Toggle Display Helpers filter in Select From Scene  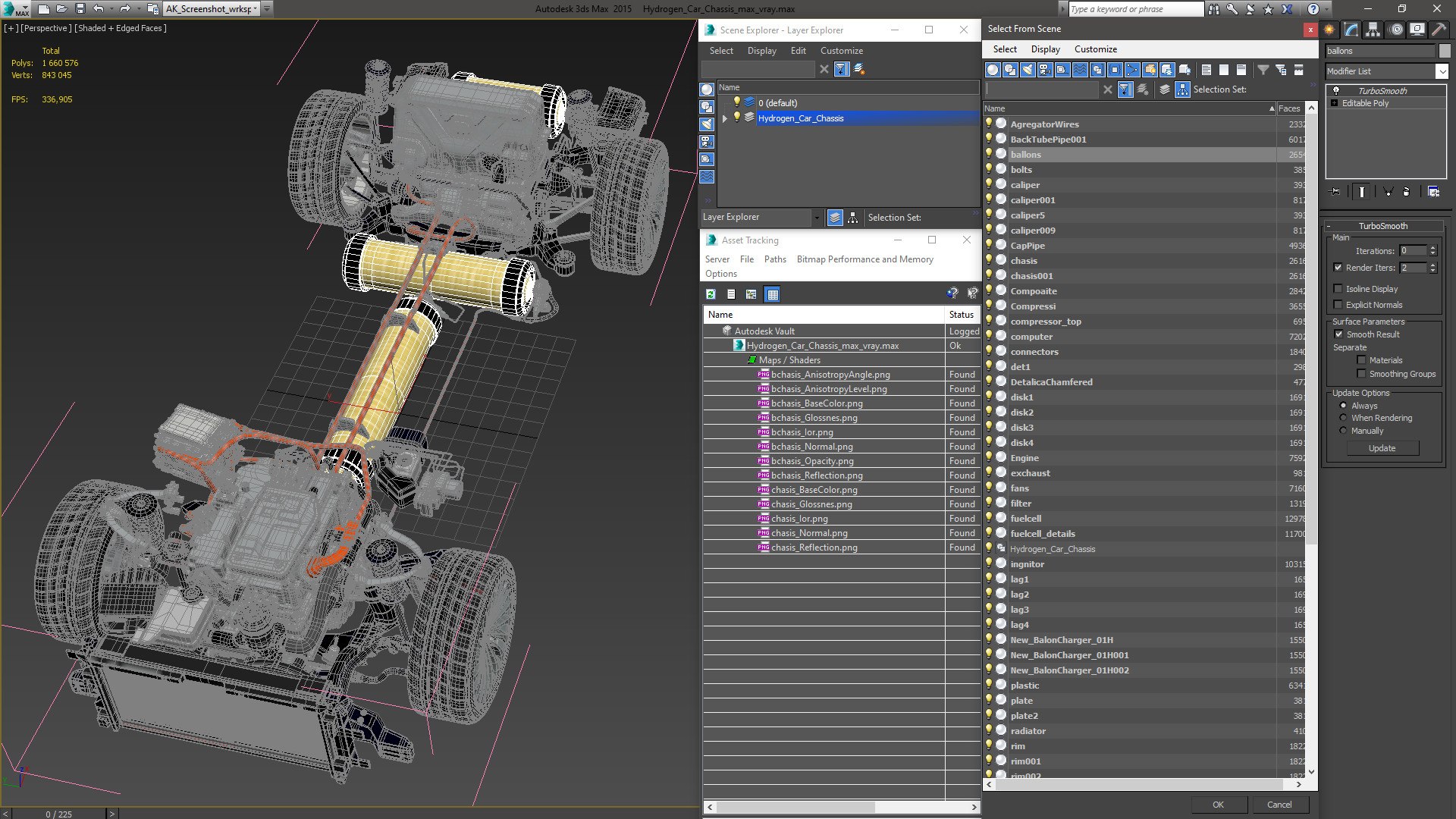click(x=1062, y=70)
